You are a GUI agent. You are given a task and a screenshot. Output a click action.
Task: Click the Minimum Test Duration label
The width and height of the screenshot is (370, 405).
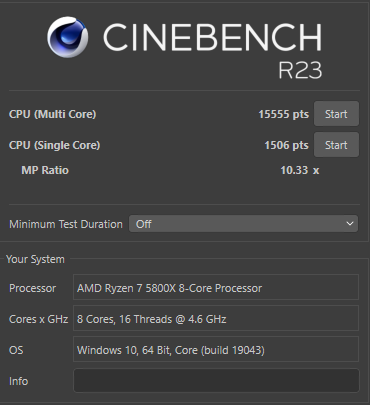66,224
